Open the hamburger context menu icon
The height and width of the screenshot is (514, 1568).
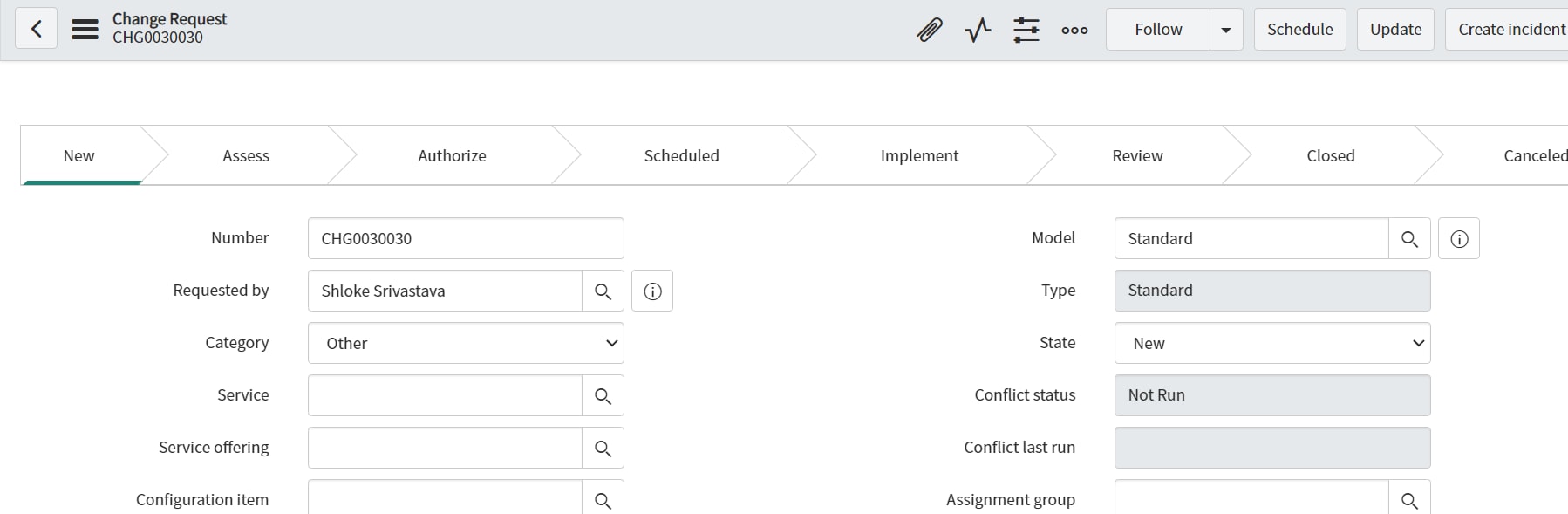click(85, 28)
